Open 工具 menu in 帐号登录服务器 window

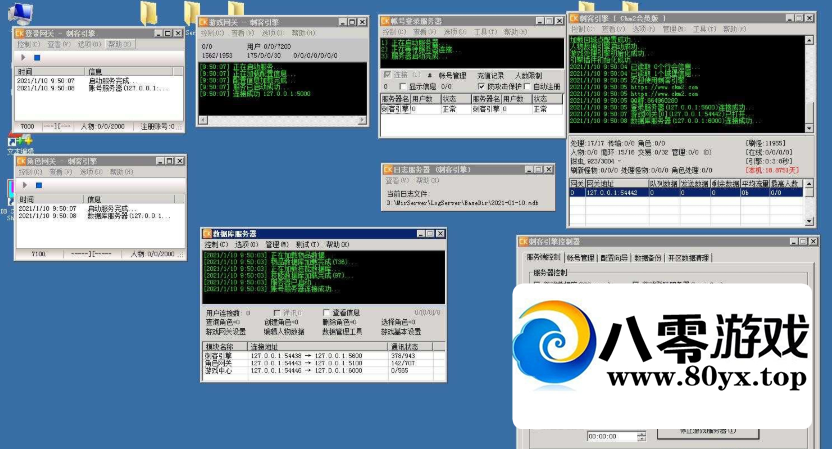click(x=485, y=32)
